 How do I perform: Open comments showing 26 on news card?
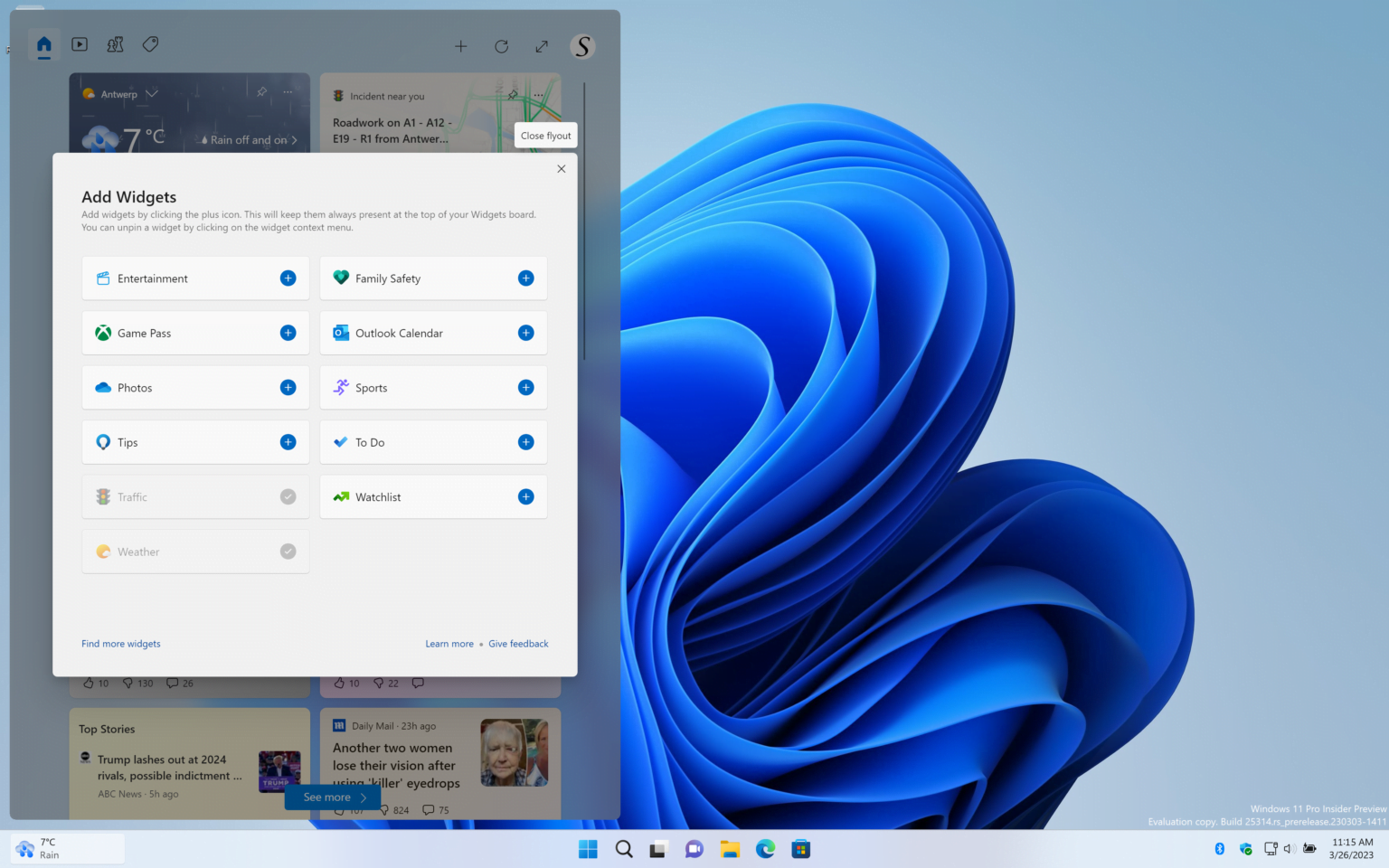click(x=180, y=684)
